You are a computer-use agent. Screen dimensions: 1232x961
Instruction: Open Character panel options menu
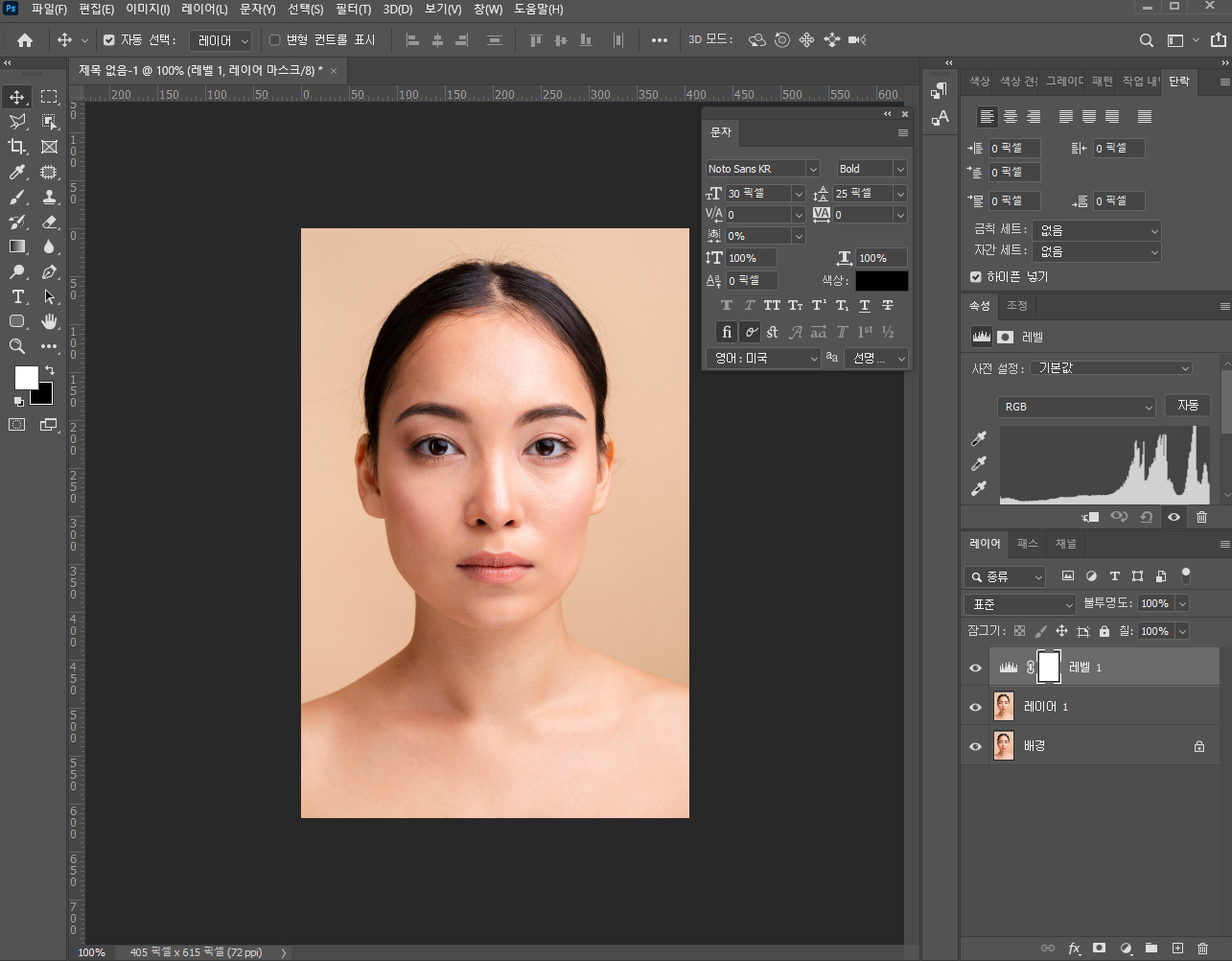point(902,133)
